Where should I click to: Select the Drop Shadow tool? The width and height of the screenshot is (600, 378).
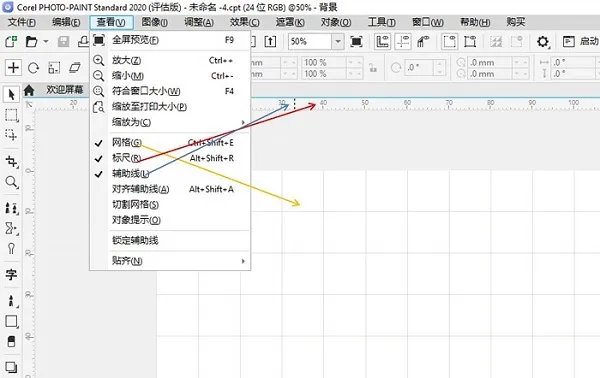(11, 367)
